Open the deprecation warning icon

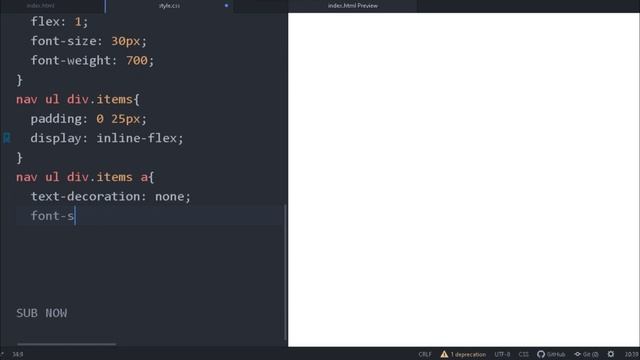pos(444,354)
